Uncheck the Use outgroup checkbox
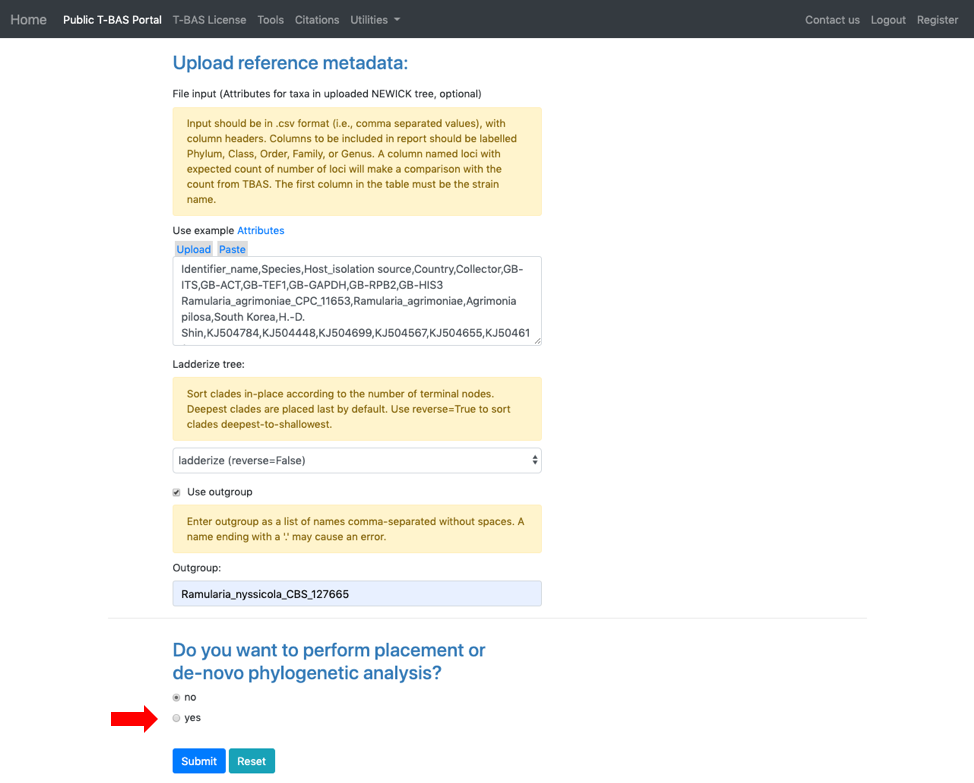Screen dimensions: 974x783 [x=176, y=492]
